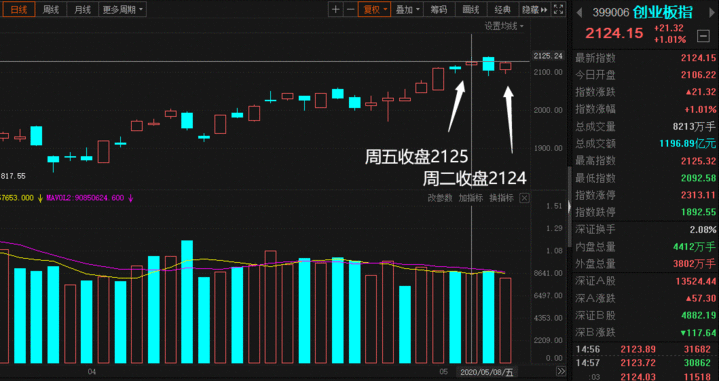Go to next stock arrow
Image resolution: width=719 pixels, height=381 pixels.
712,11
